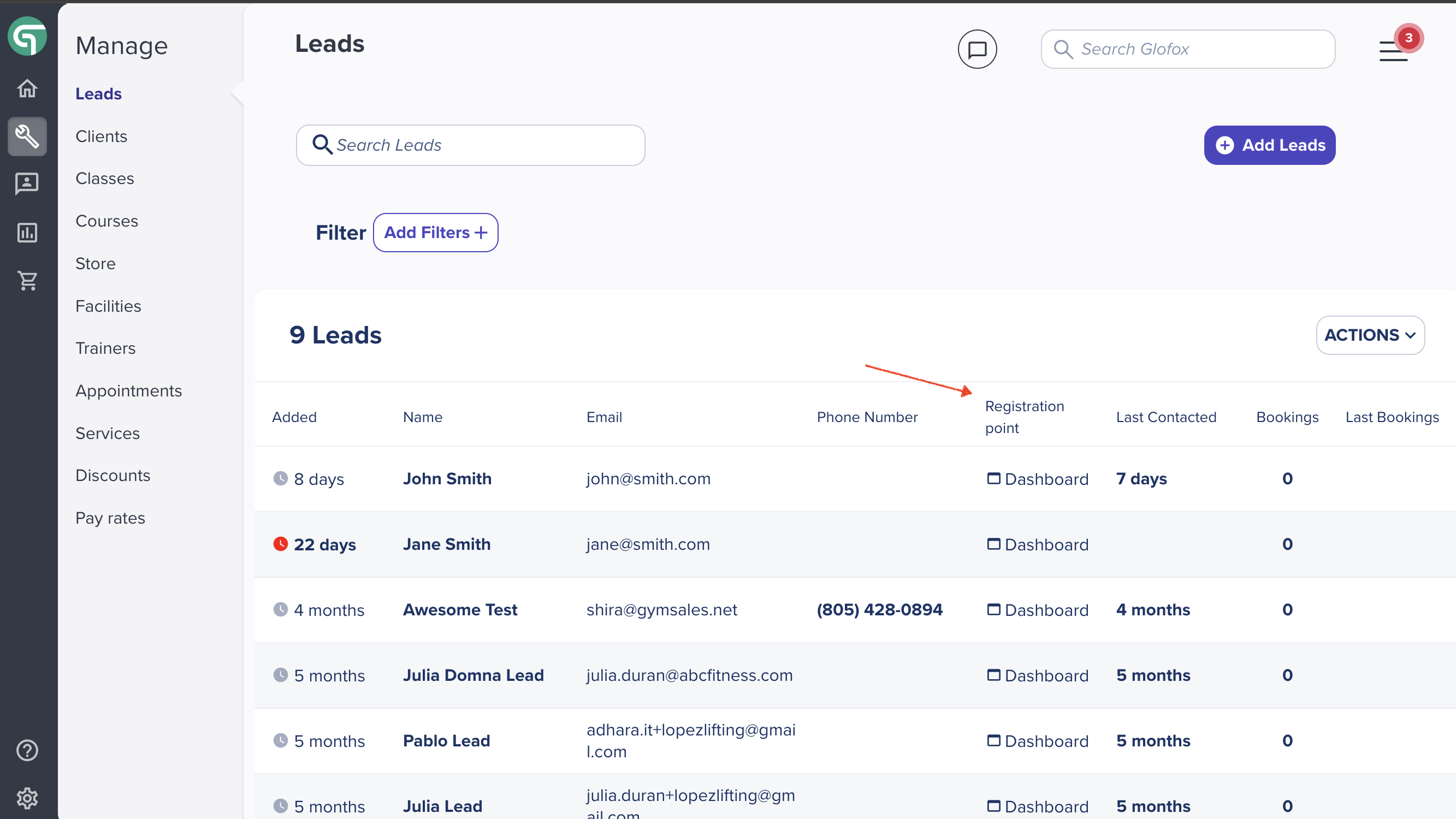Image resolution: width=1456 pixels, height=819 pixels.
Task: Focus the Search Glofox field
Action: (1188, 49)
